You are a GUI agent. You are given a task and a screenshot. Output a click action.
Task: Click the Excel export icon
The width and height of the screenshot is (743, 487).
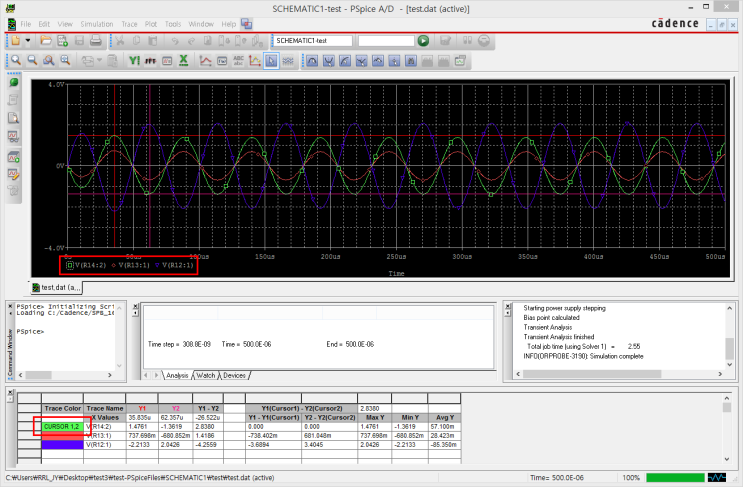pos(185,61)
